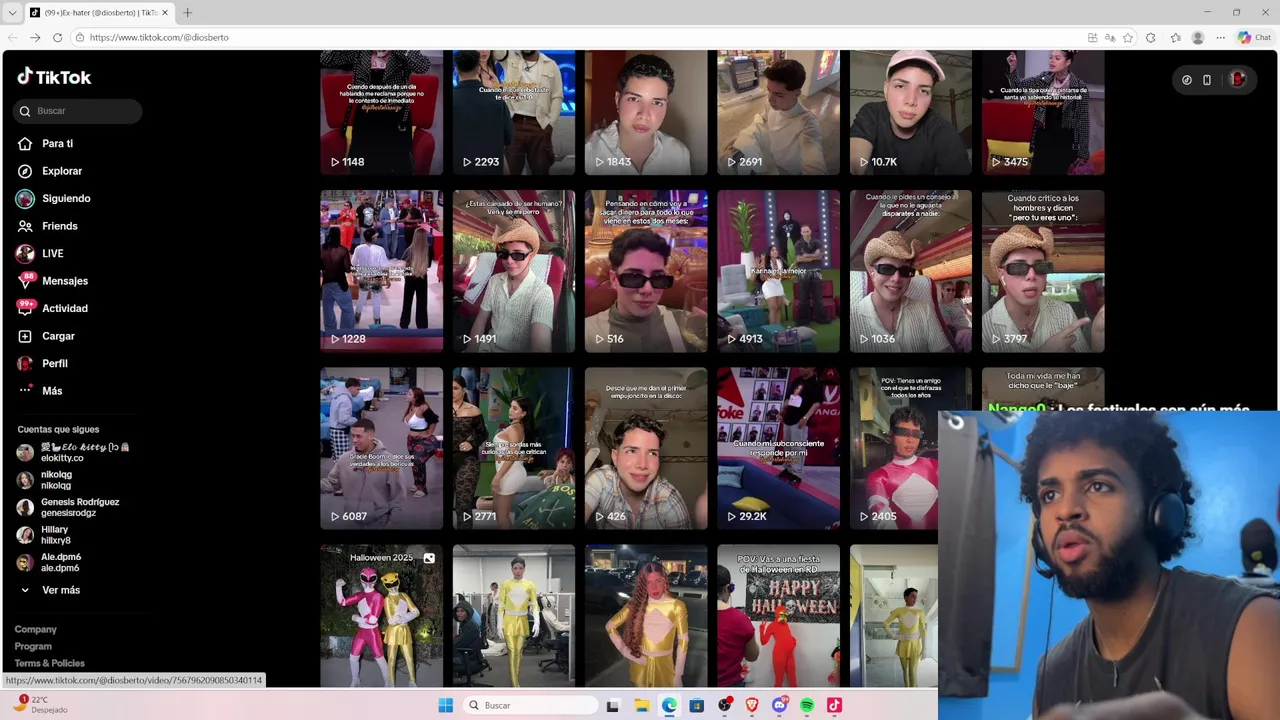The height and width of the screenshot is (720, 1280).
Task: Open the Translate page icon
Action: tap(1110, 37)
